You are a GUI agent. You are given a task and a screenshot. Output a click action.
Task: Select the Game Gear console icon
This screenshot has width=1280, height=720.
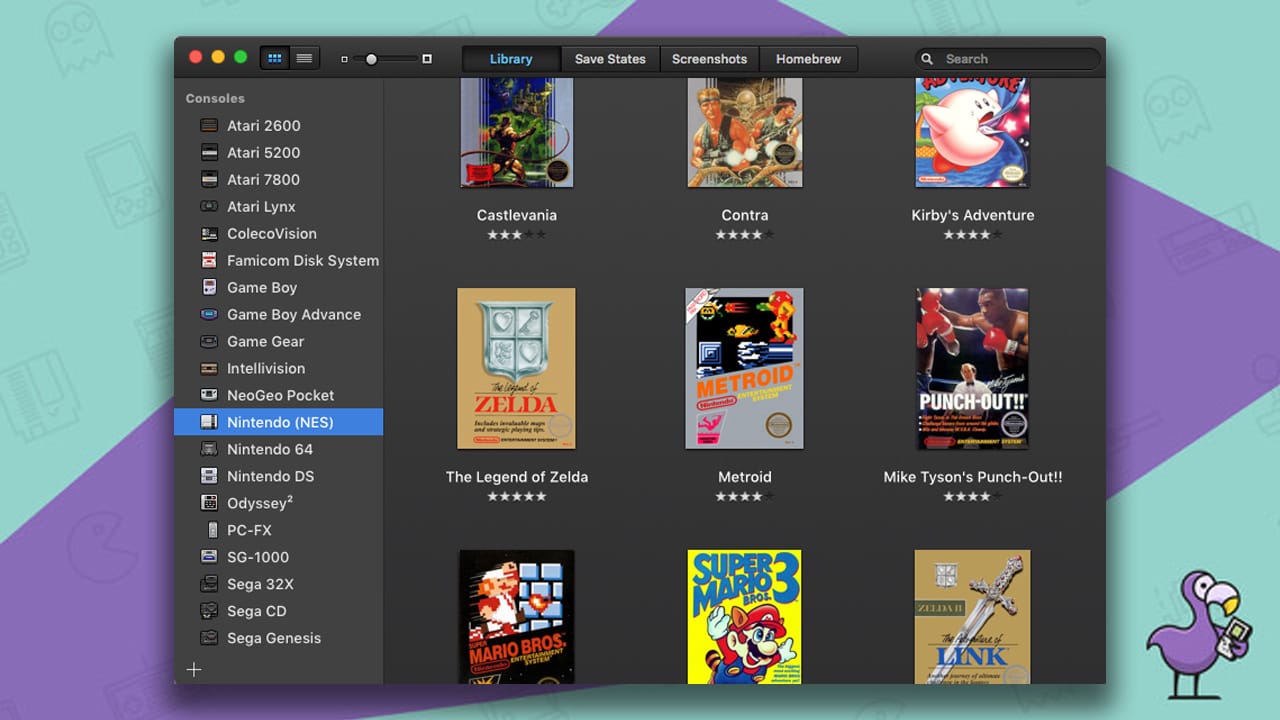pos(209,341)
